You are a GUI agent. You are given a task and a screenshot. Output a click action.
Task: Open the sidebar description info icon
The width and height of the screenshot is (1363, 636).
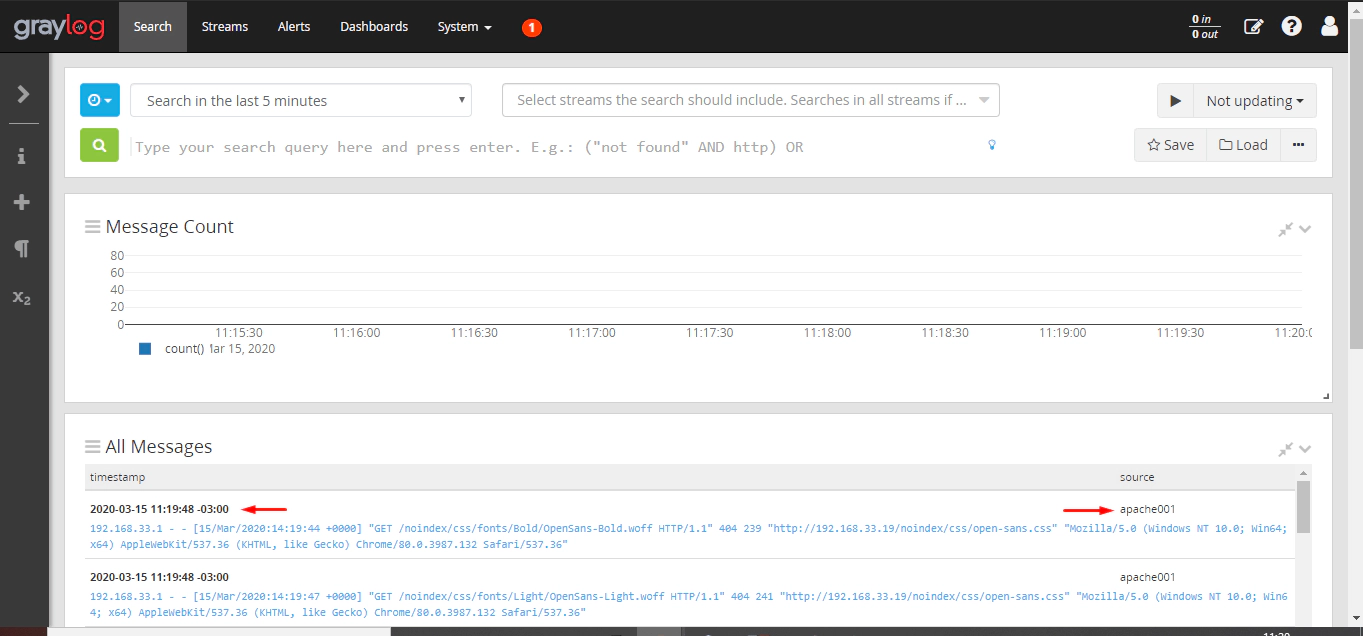[x=22, y=156]
